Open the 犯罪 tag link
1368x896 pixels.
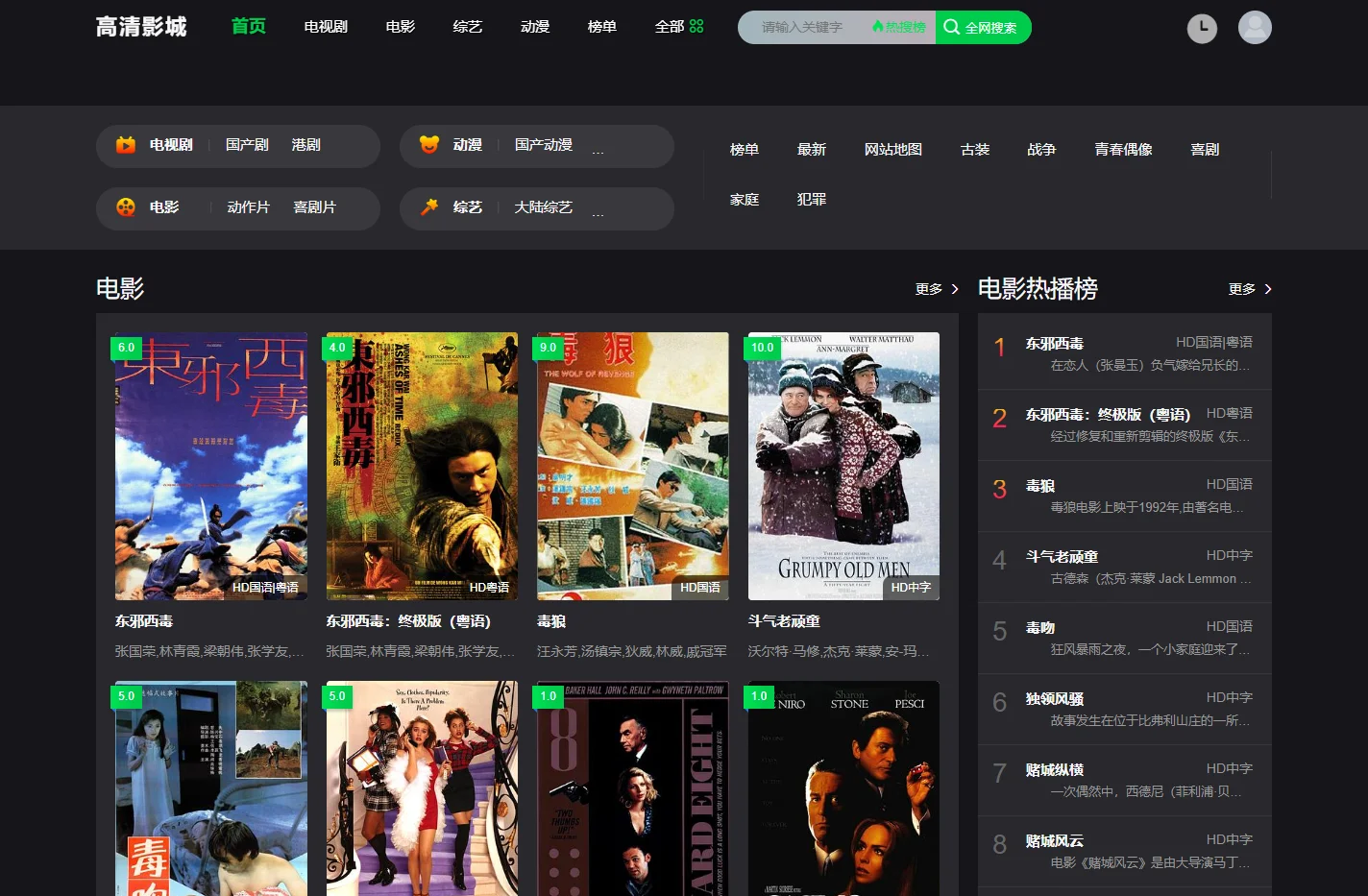pyautogui.click(x=812, y=200)
